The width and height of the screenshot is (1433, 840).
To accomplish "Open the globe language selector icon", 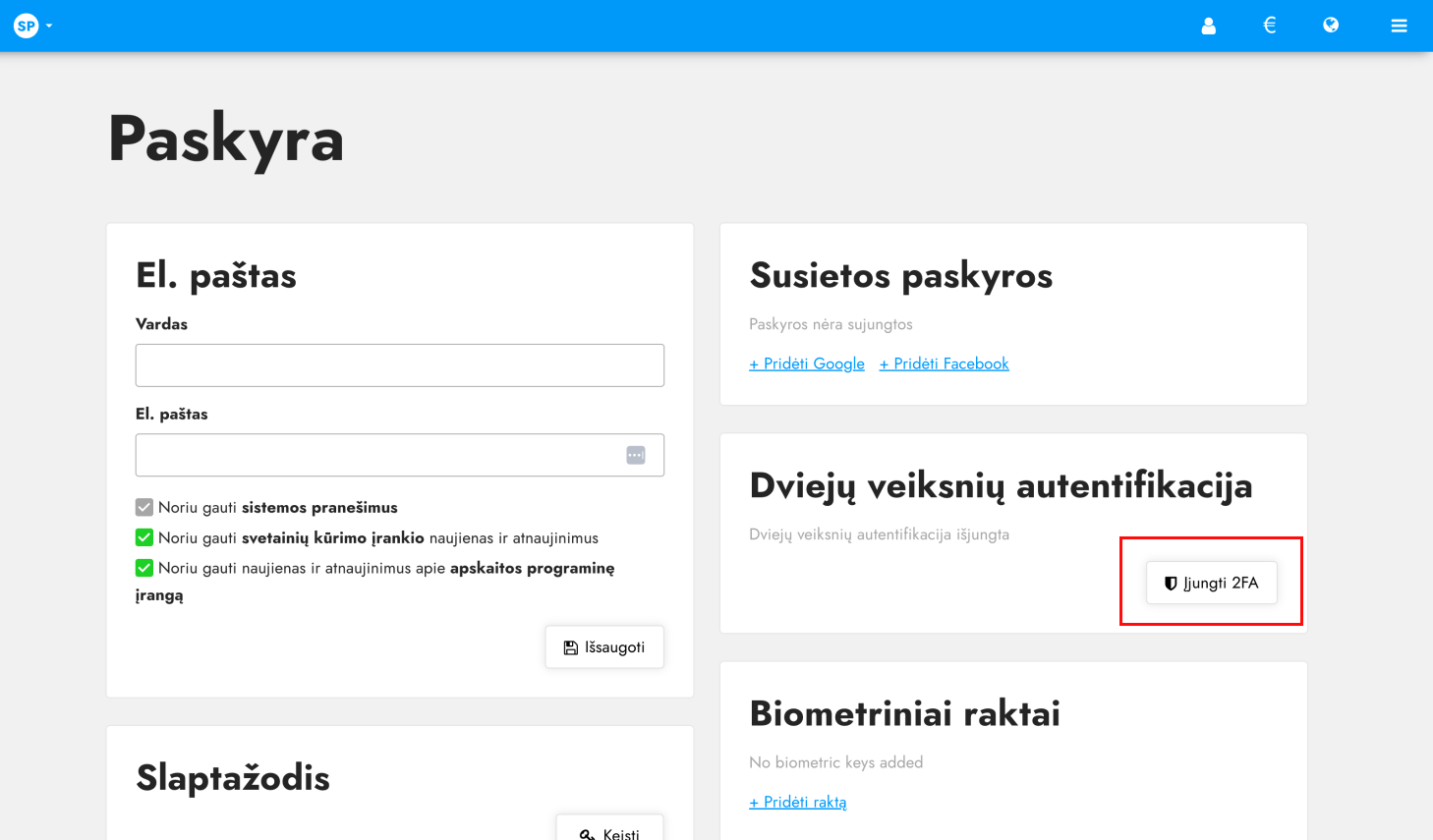I will pyautogui.click(x=1331, y=26).
